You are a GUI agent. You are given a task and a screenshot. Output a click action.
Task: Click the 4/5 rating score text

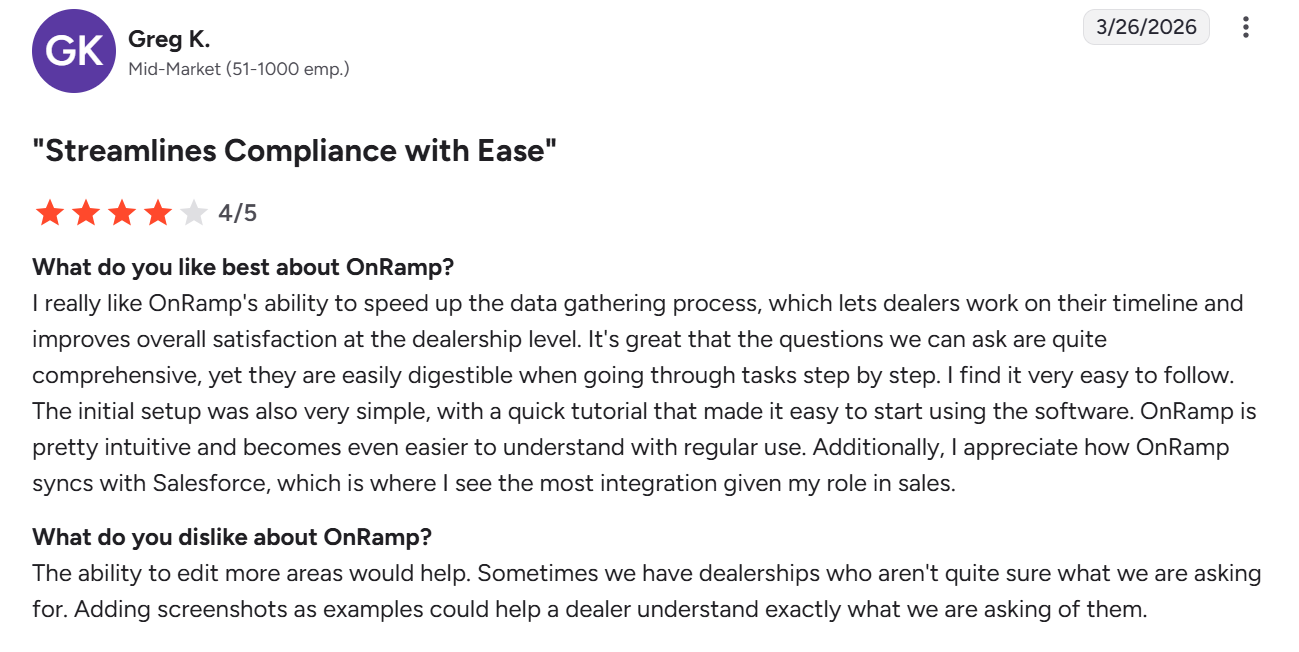(x=238, y=213)
